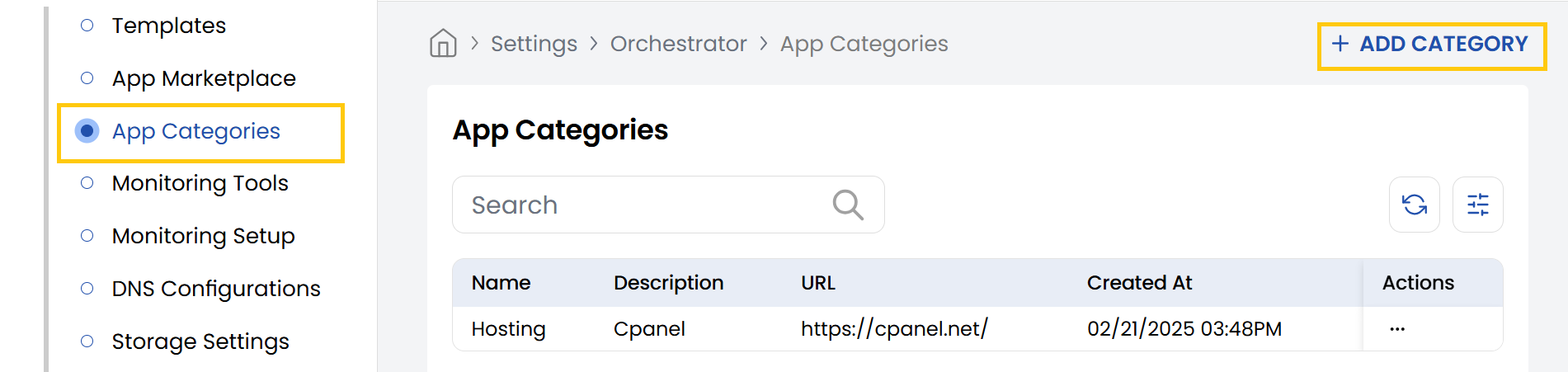Sort by the Name column header
This screenshot has width=1568, height=372.
click(501, 283)
